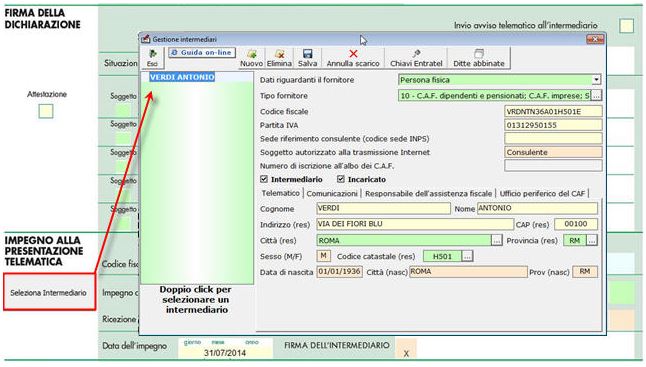Open Ditte abbinate tool
This screenshot has width=646, height=367.
pos(479,58)
